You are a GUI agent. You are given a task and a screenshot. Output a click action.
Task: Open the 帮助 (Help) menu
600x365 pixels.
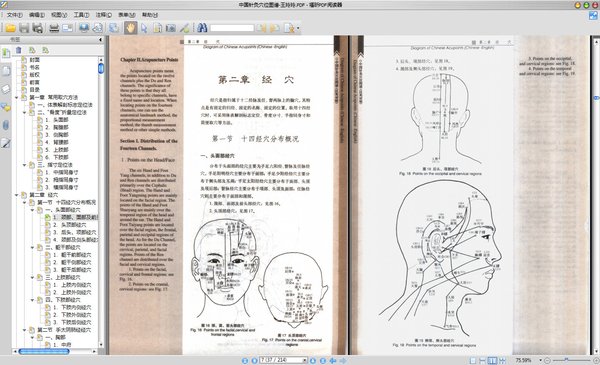150,15
